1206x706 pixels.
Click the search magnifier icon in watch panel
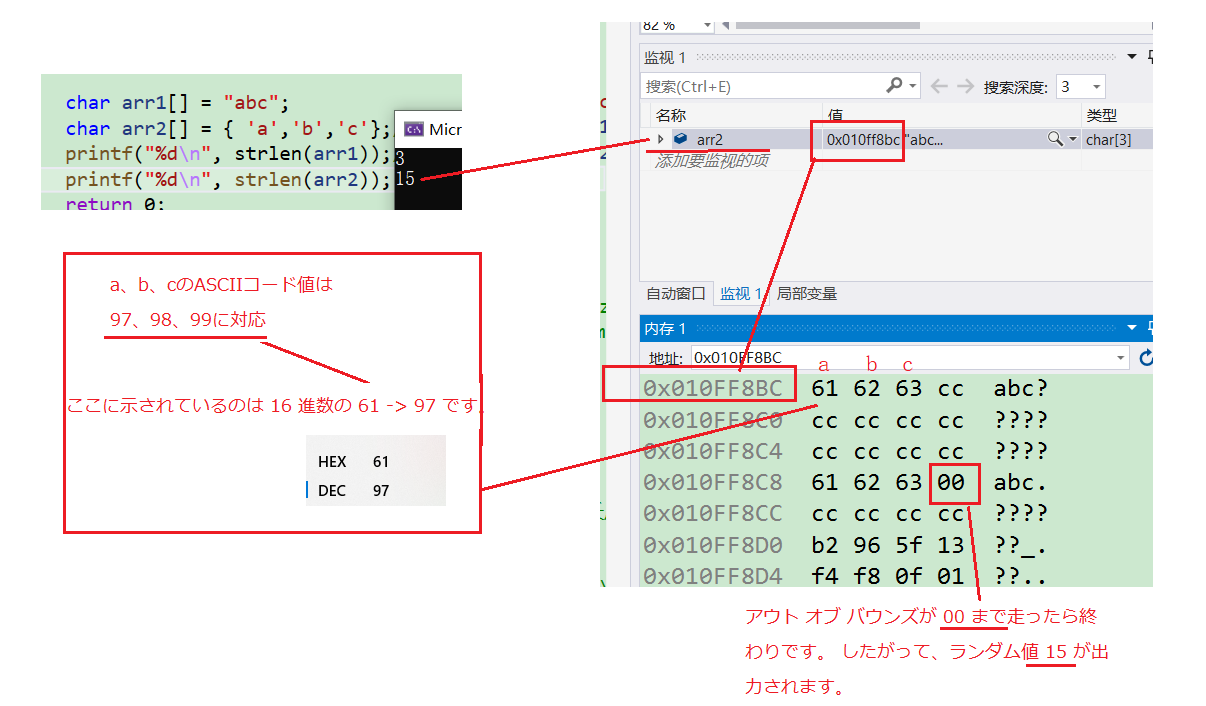(893, 86)
